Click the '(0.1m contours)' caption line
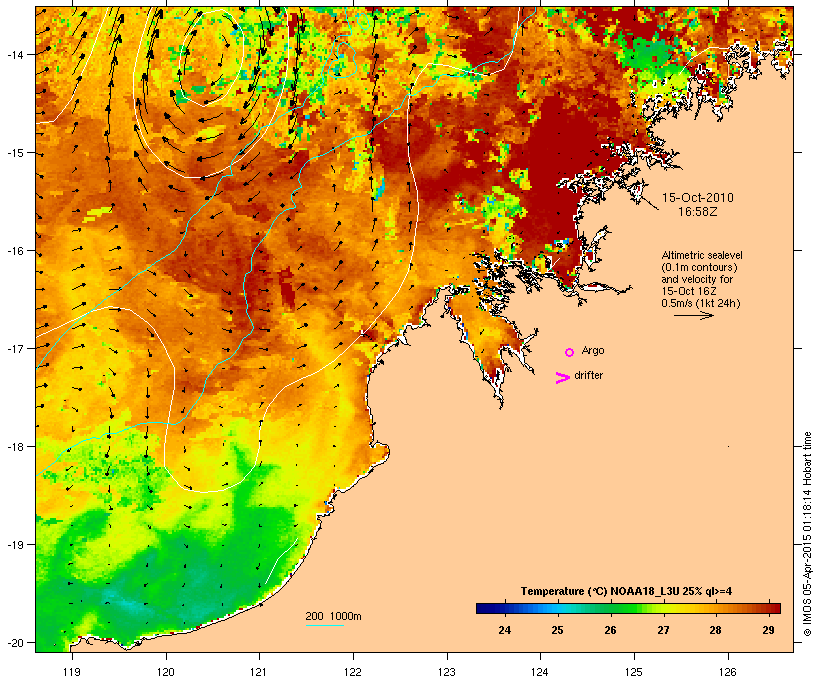 click(700, 267)
